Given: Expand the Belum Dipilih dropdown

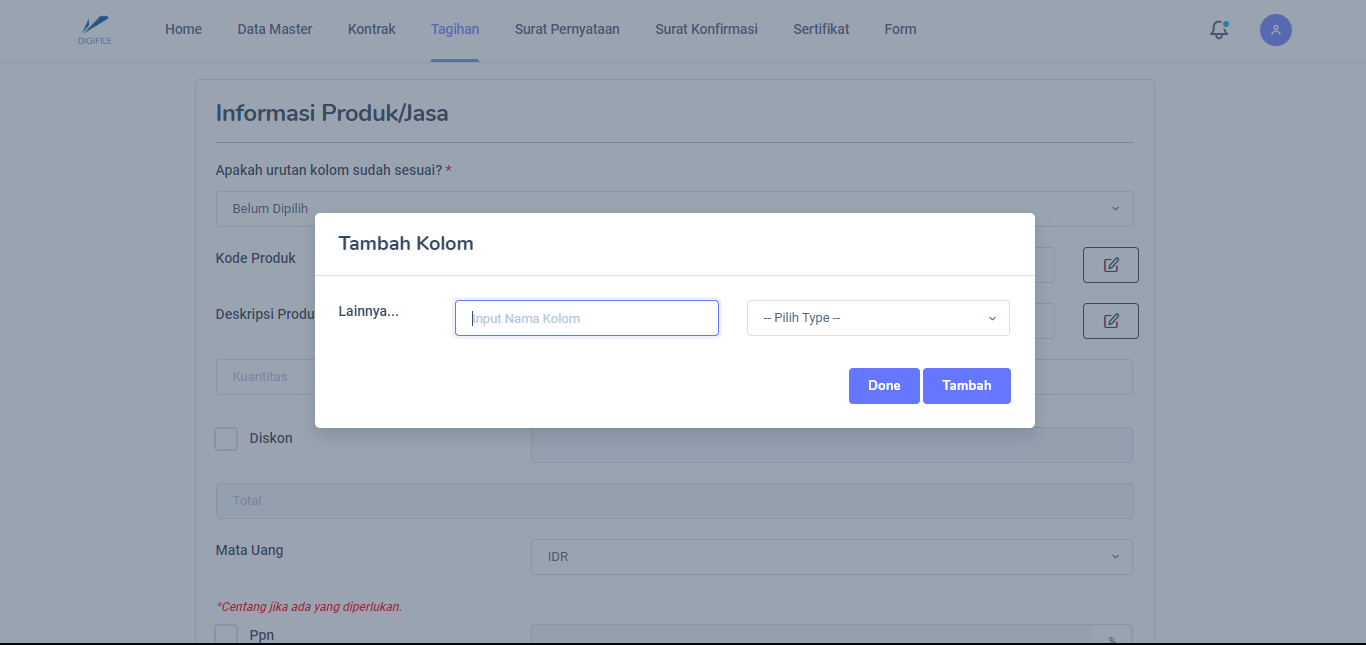Looking at the screenshot, I should coord(674,209).
